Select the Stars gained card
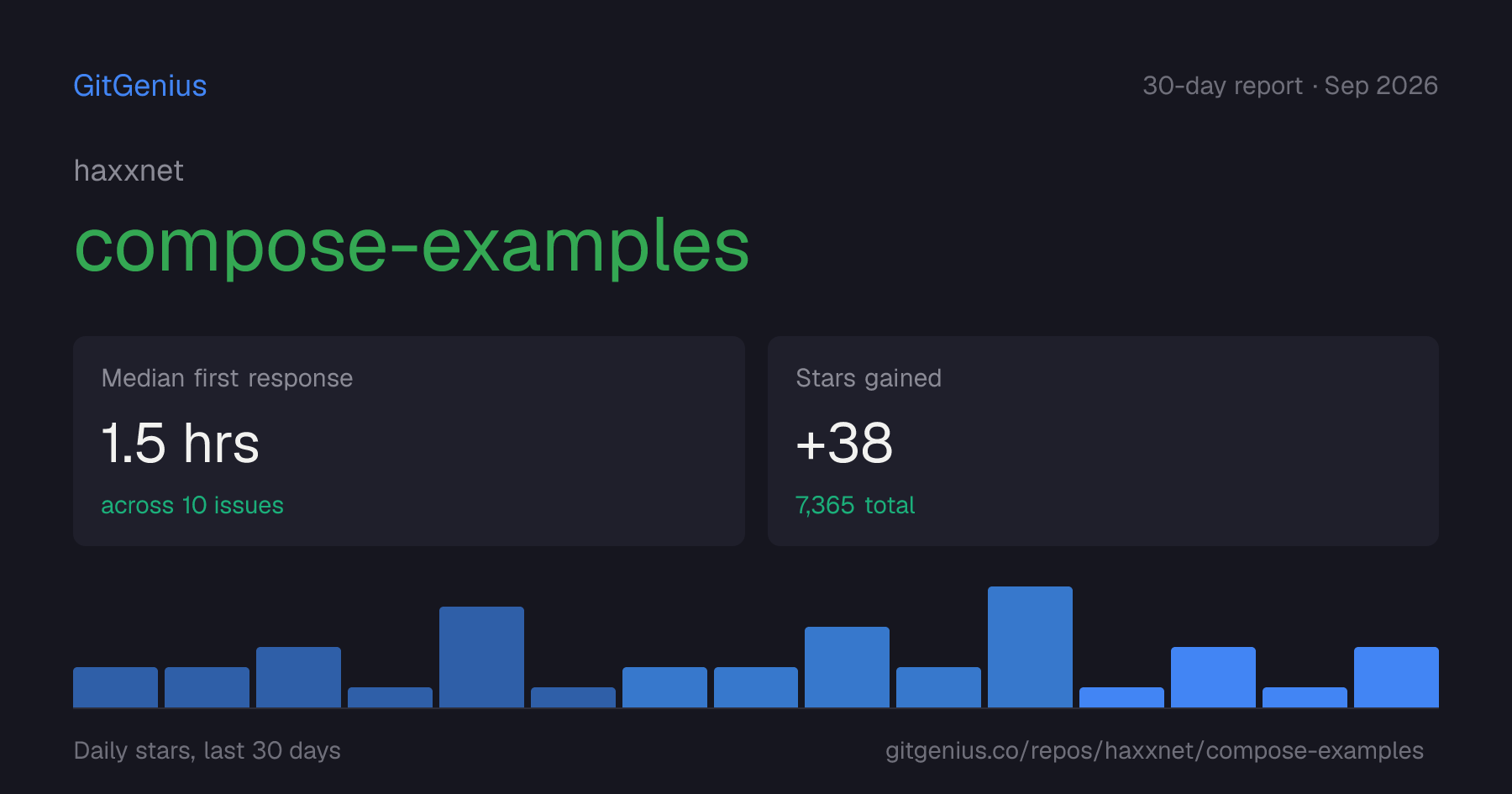The width and height of the screenshot is (1512, 794). coord(1103,441)
